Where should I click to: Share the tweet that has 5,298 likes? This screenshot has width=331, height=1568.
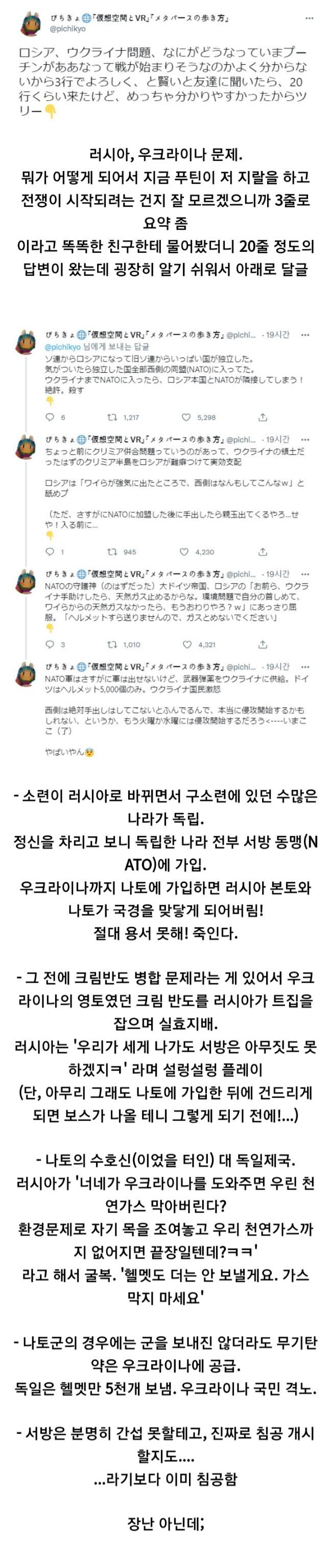pos(262,418)
